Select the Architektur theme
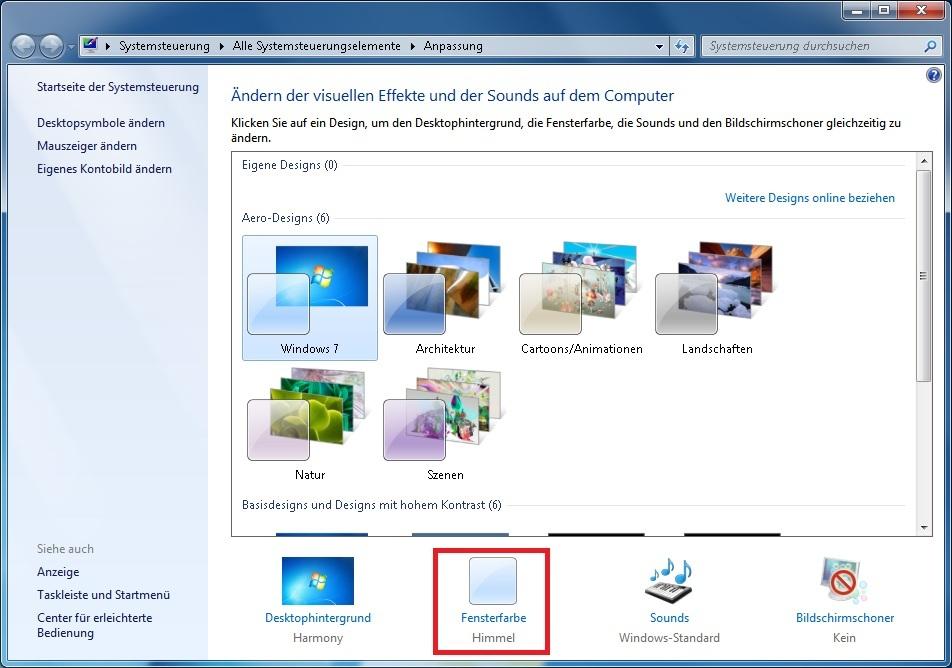The height and width of the screenshot is (668, 952). coord(445,297)
